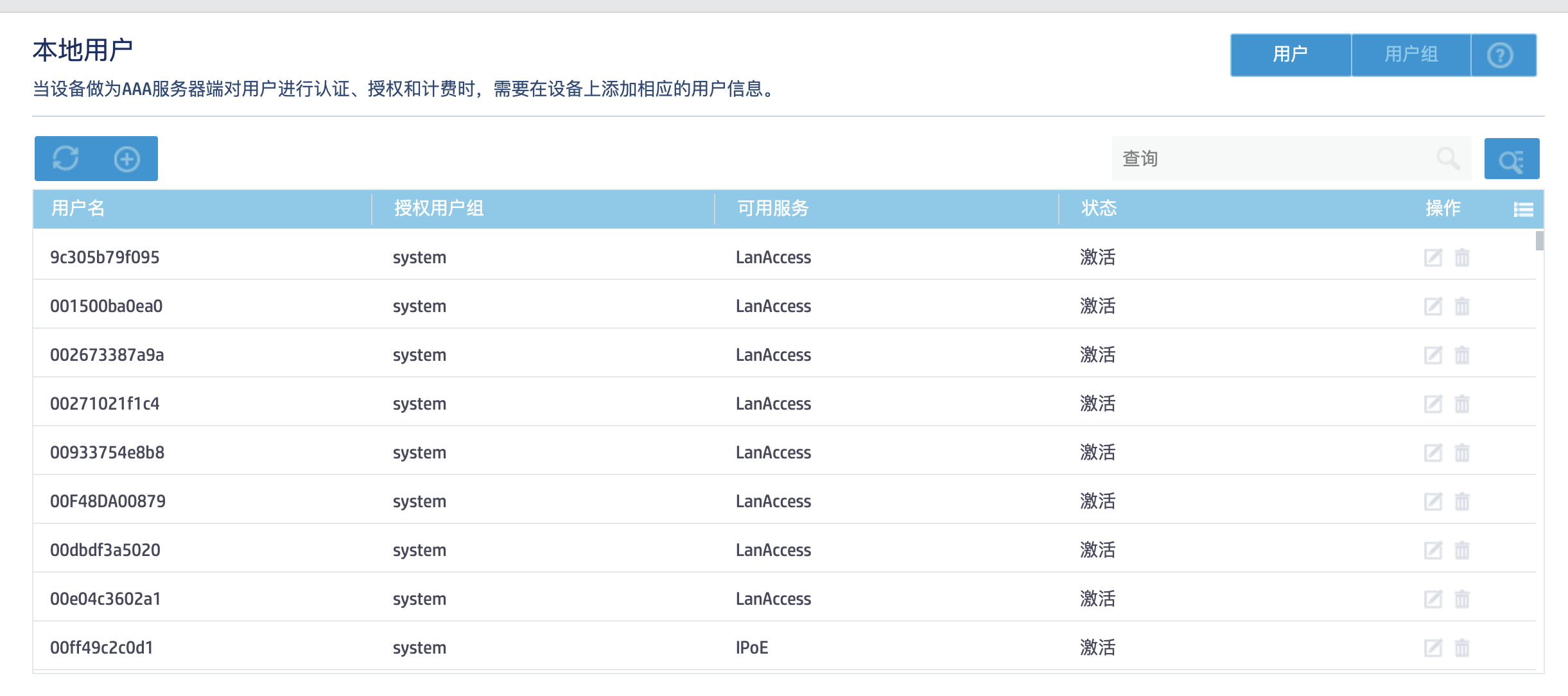
Task: Switch to the 用户 tab
Action: pos(1290,55)
